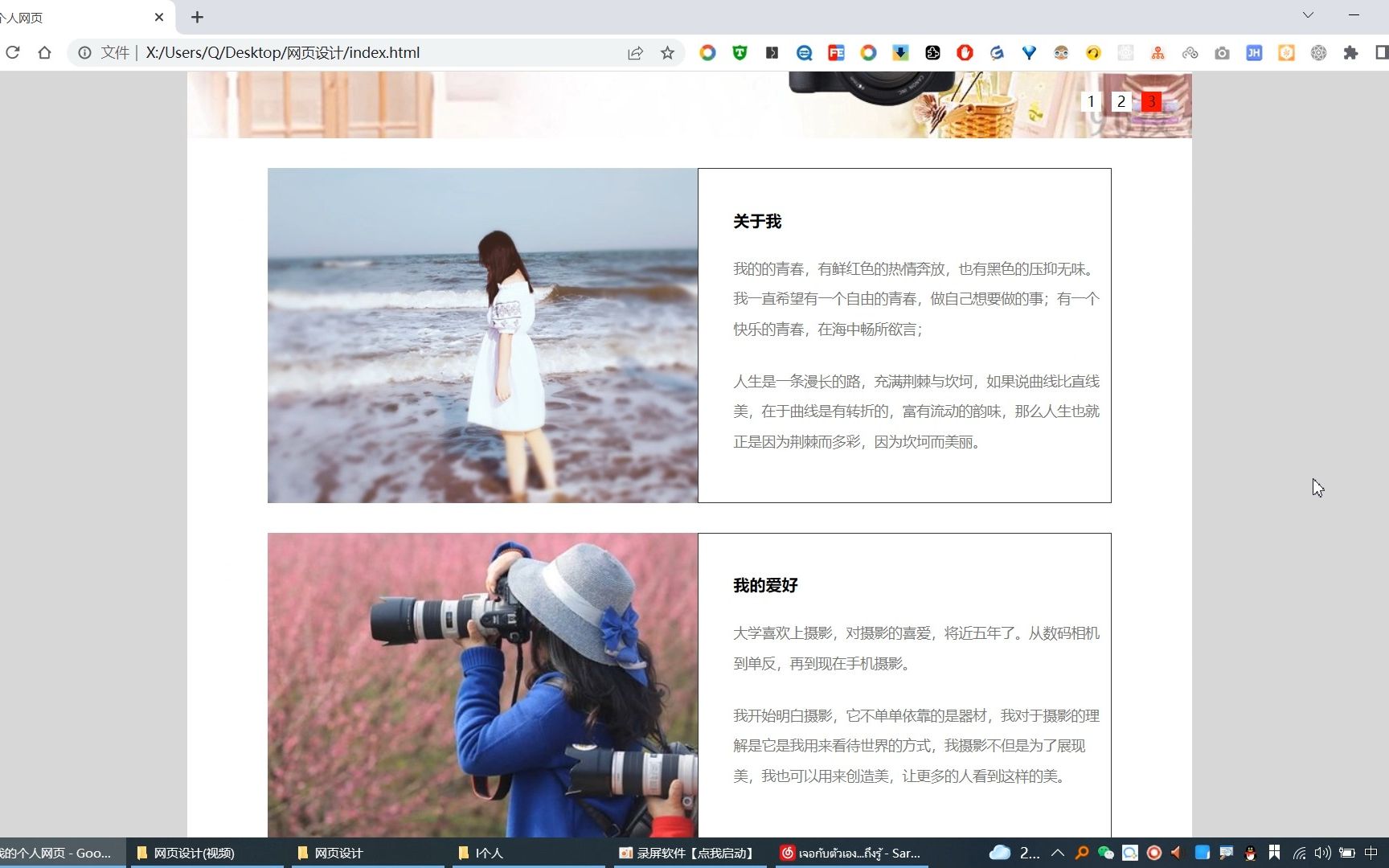Click the screenshot camera extension icon

[x=1223, y=52]
